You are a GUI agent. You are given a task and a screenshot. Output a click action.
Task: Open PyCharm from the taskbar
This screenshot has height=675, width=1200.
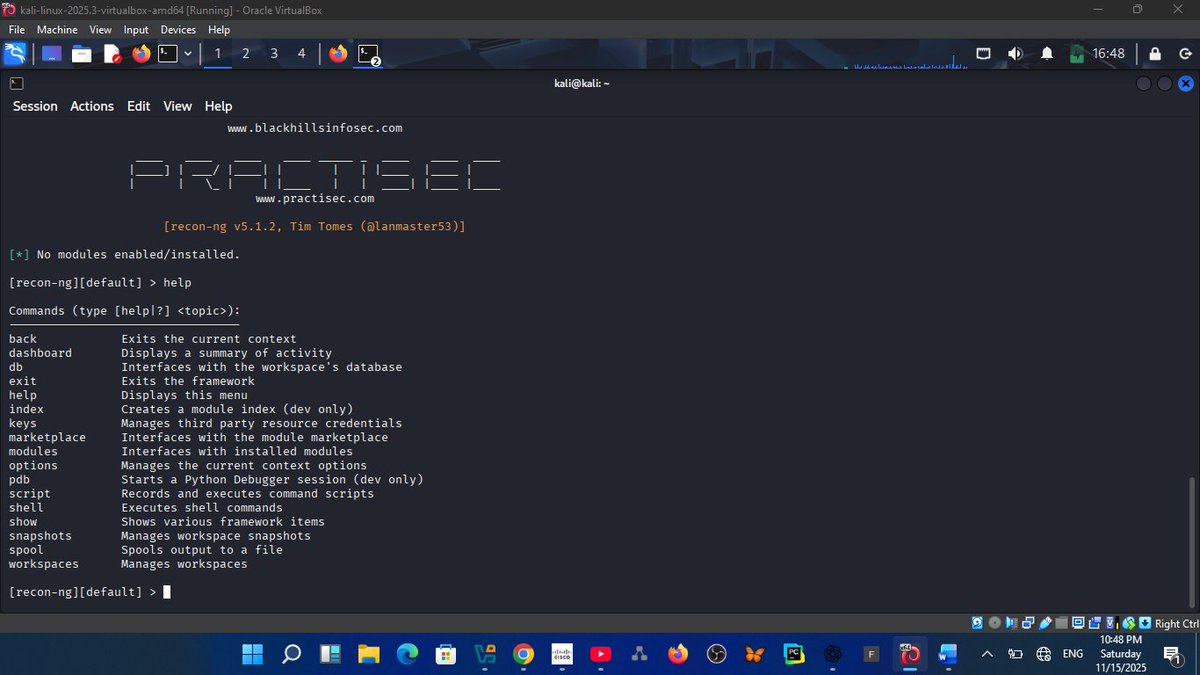794,654
